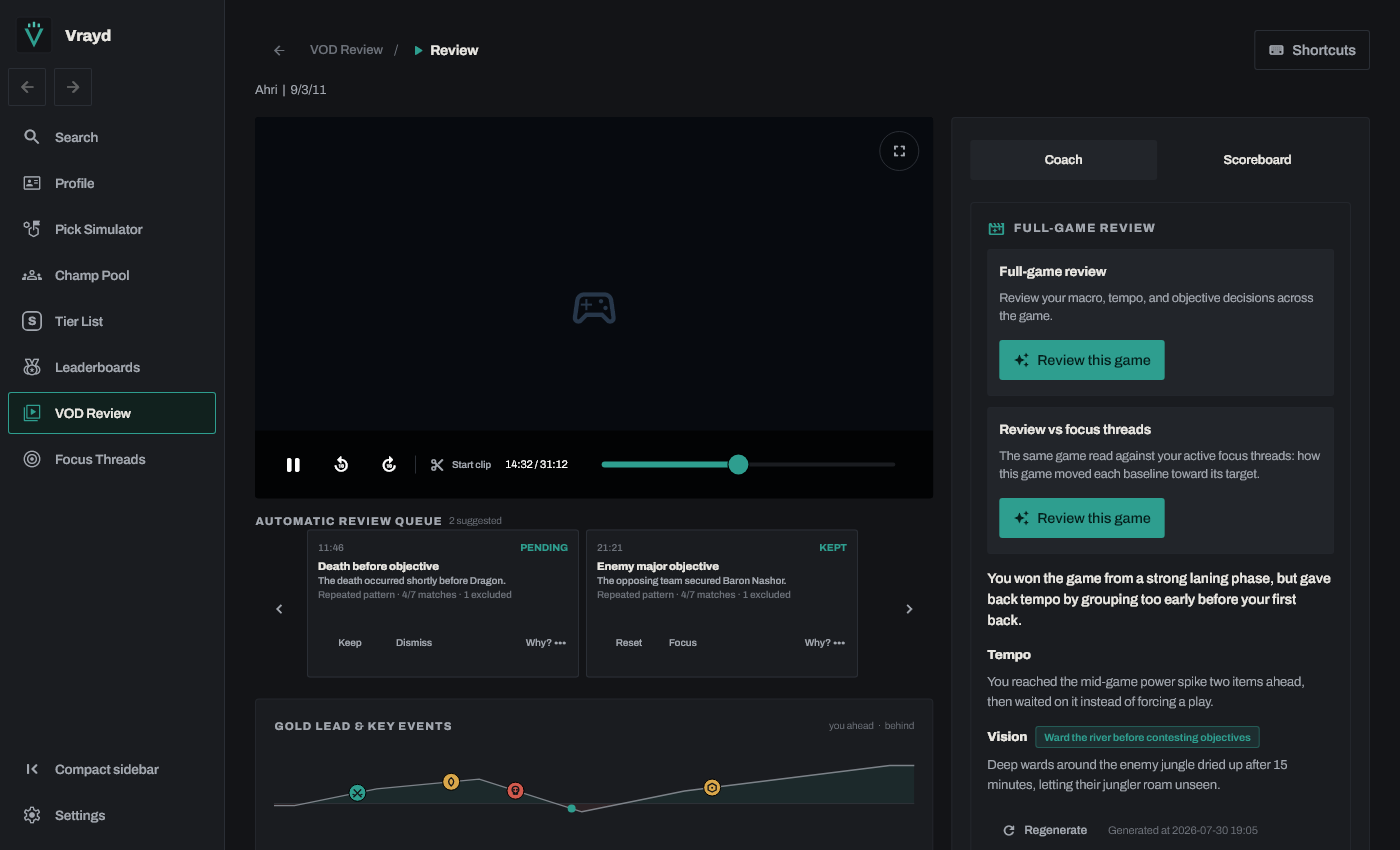Click the Start clip scissors button
Viewport: 1400px width, 850px height.
click(x=460, y=464)
